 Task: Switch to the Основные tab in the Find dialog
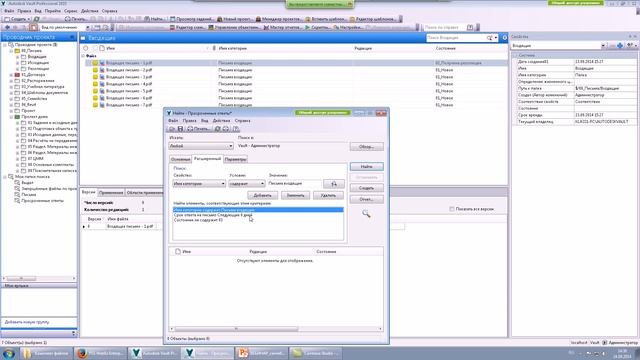coord(180,159)
